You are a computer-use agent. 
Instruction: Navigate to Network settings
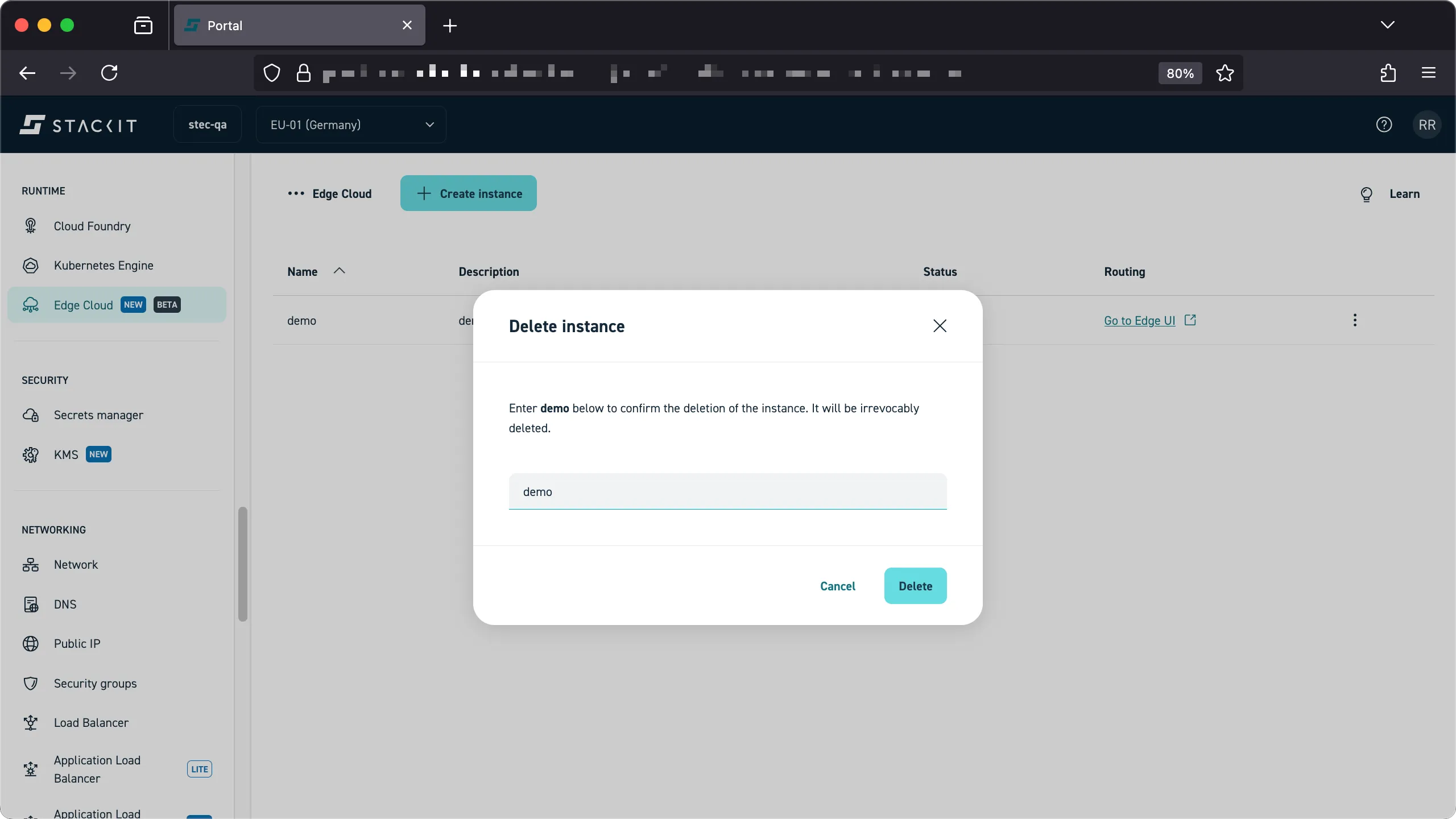(x=76, y=564)
